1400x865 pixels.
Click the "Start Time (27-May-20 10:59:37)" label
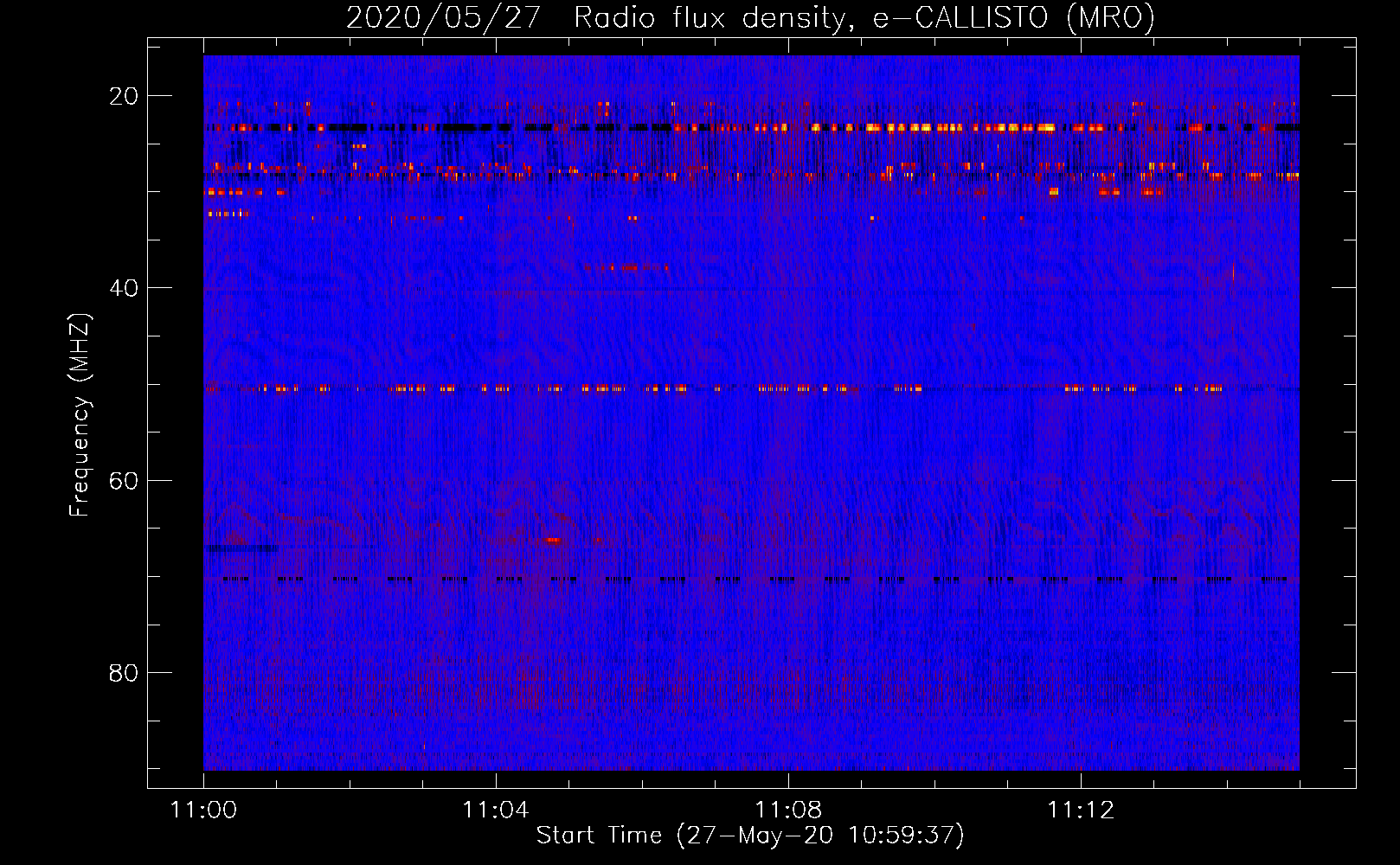tap(750, 836)
